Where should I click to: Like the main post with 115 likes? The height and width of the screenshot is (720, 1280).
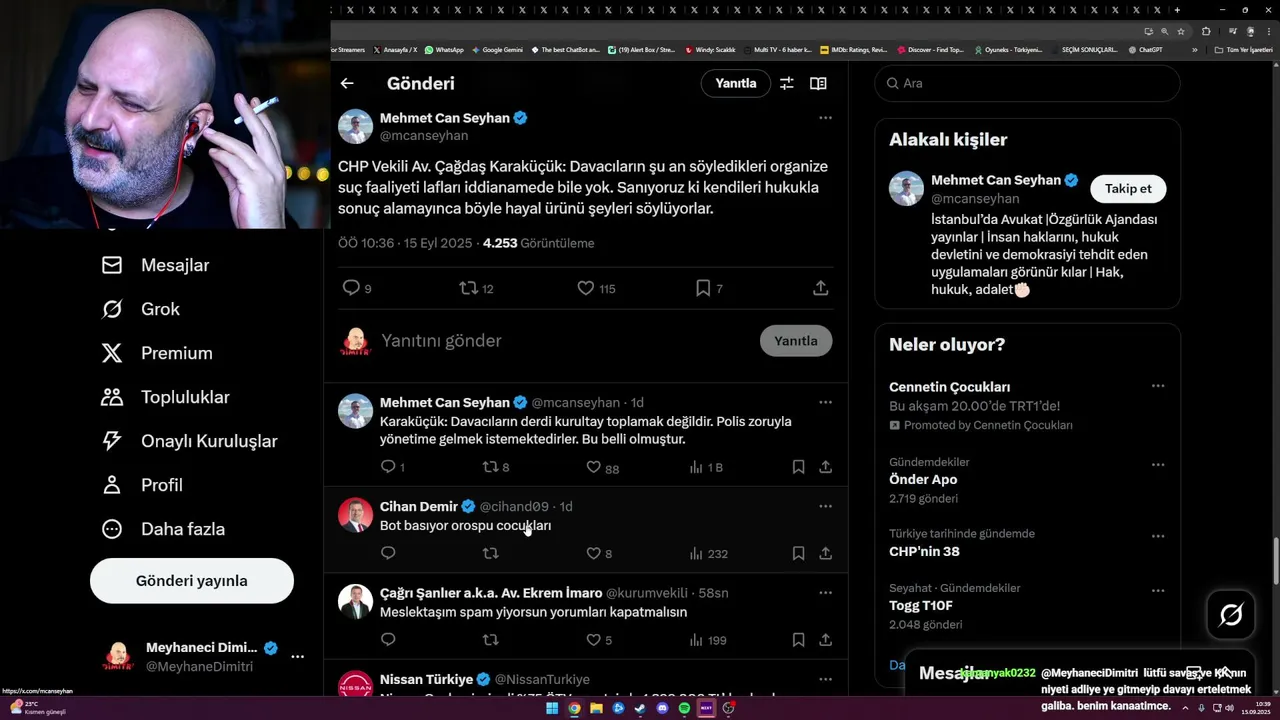(x=586, y=288)
